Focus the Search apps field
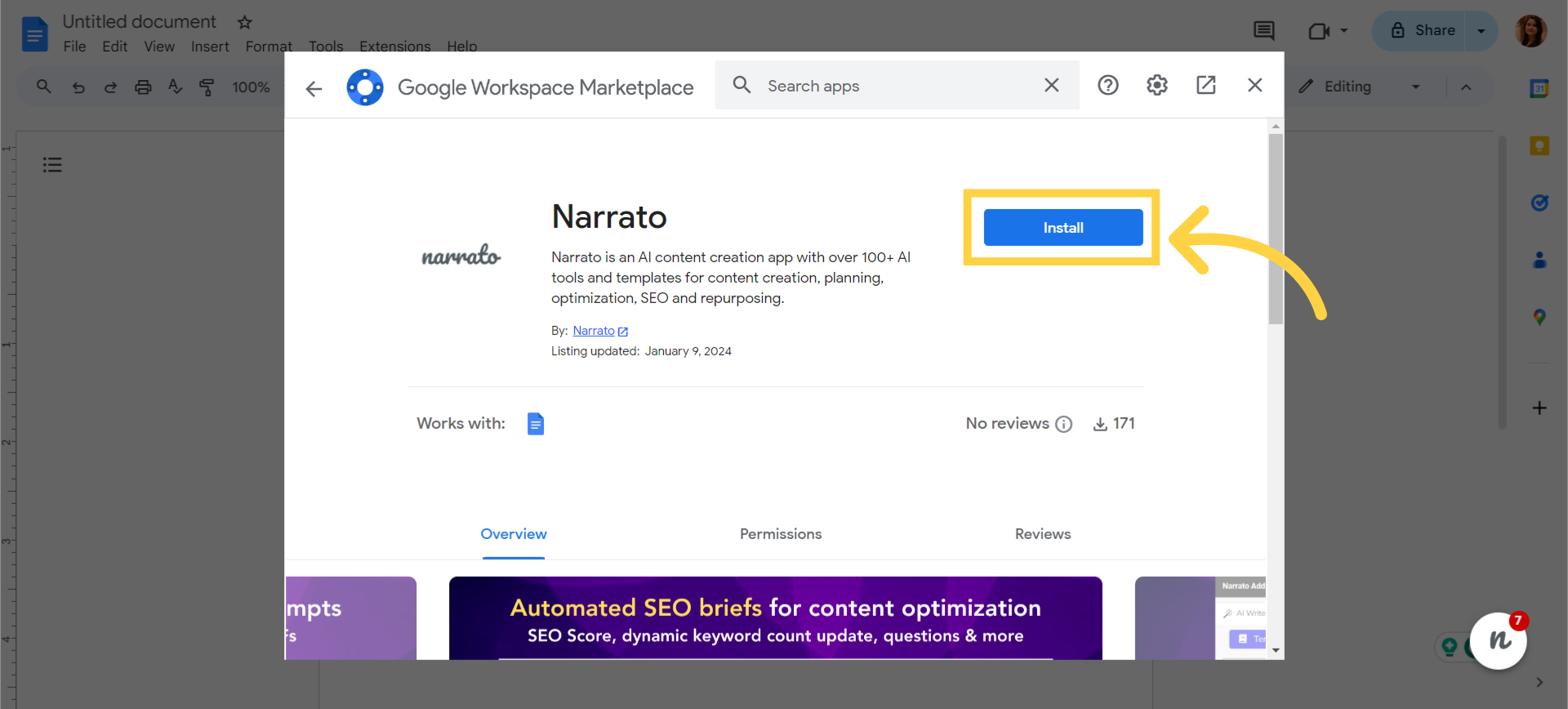The height and width of the screenshot is (709, 1568). click(898, 86)
